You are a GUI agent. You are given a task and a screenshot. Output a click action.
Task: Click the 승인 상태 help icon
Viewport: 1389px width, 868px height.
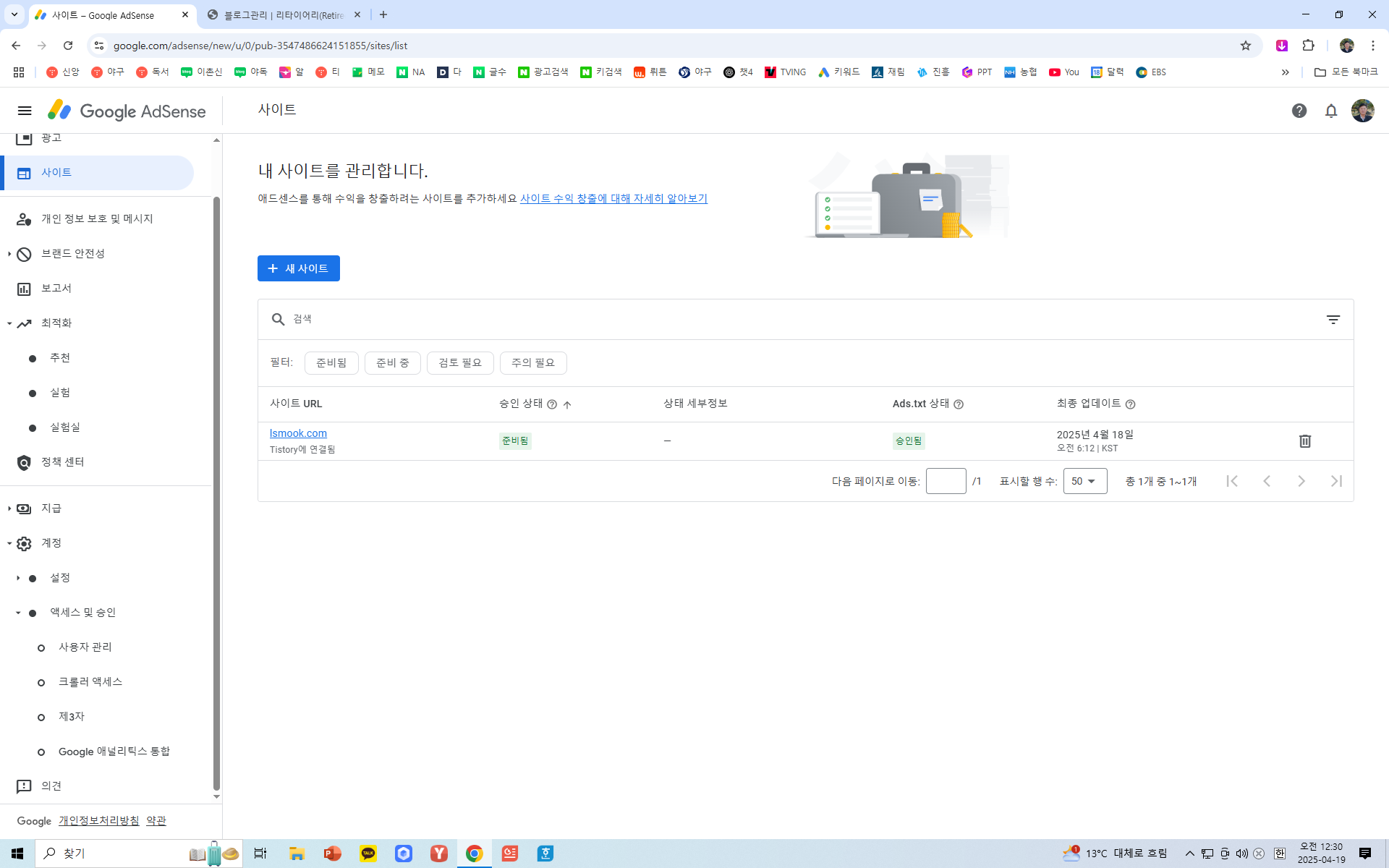(552, 404)
